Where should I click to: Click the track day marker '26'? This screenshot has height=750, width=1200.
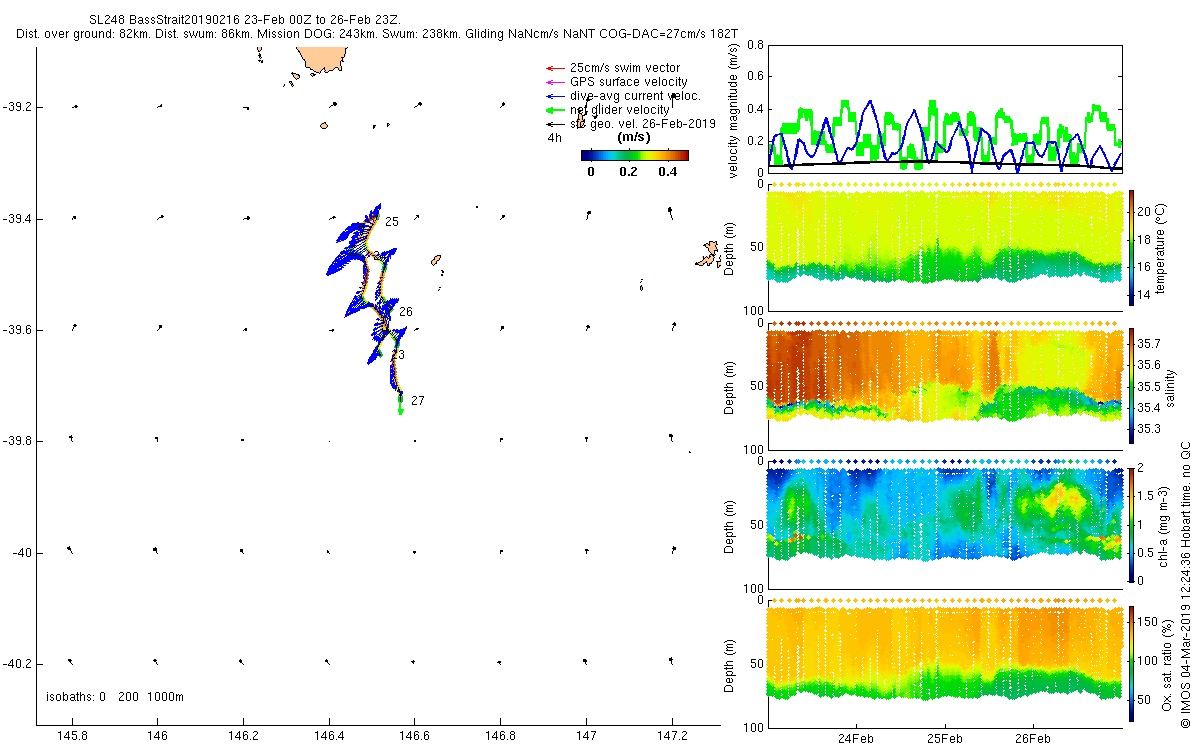coord(406,312)
